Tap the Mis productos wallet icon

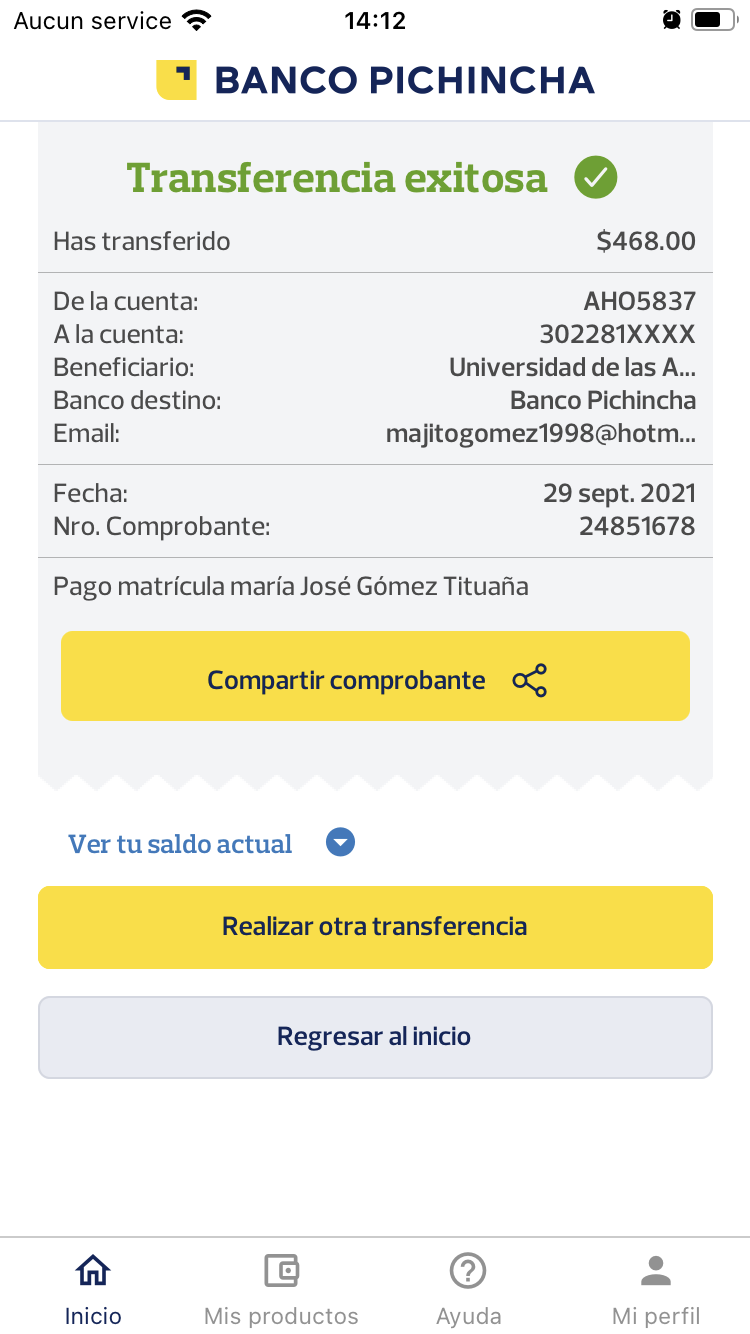pyautogui.click(x=281, y=1271)
